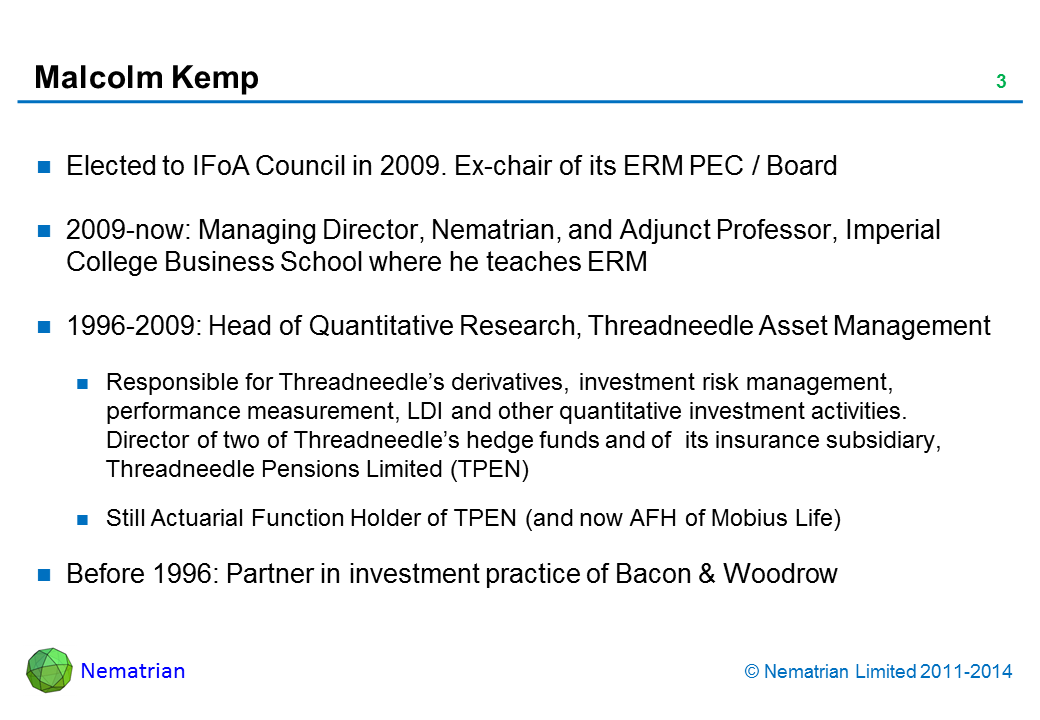Click the blue bullet beside "Elected to IFoA Council"

point(45,168)
